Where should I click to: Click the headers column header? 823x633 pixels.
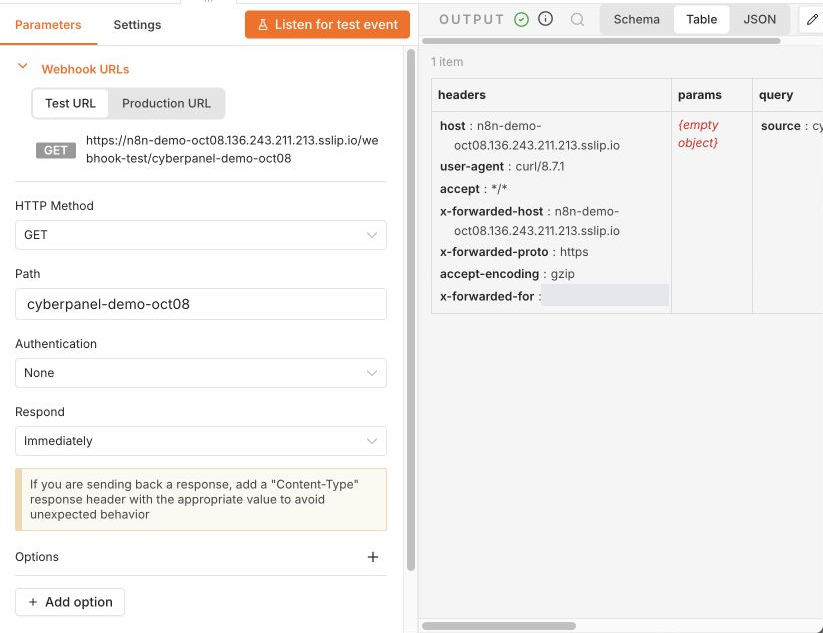551,95
